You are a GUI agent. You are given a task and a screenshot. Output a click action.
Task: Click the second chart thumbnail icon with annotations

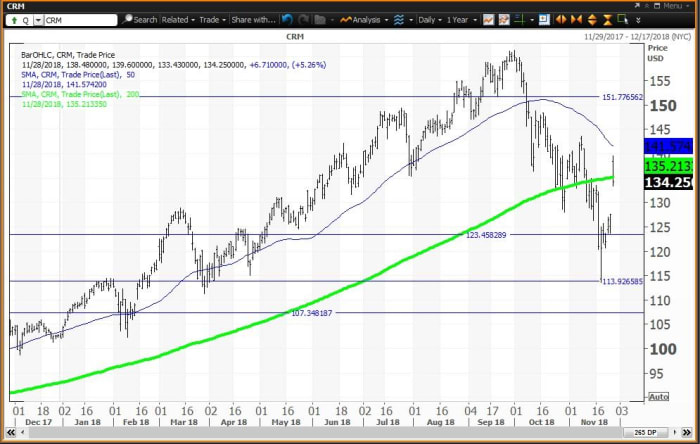[504, 20]
